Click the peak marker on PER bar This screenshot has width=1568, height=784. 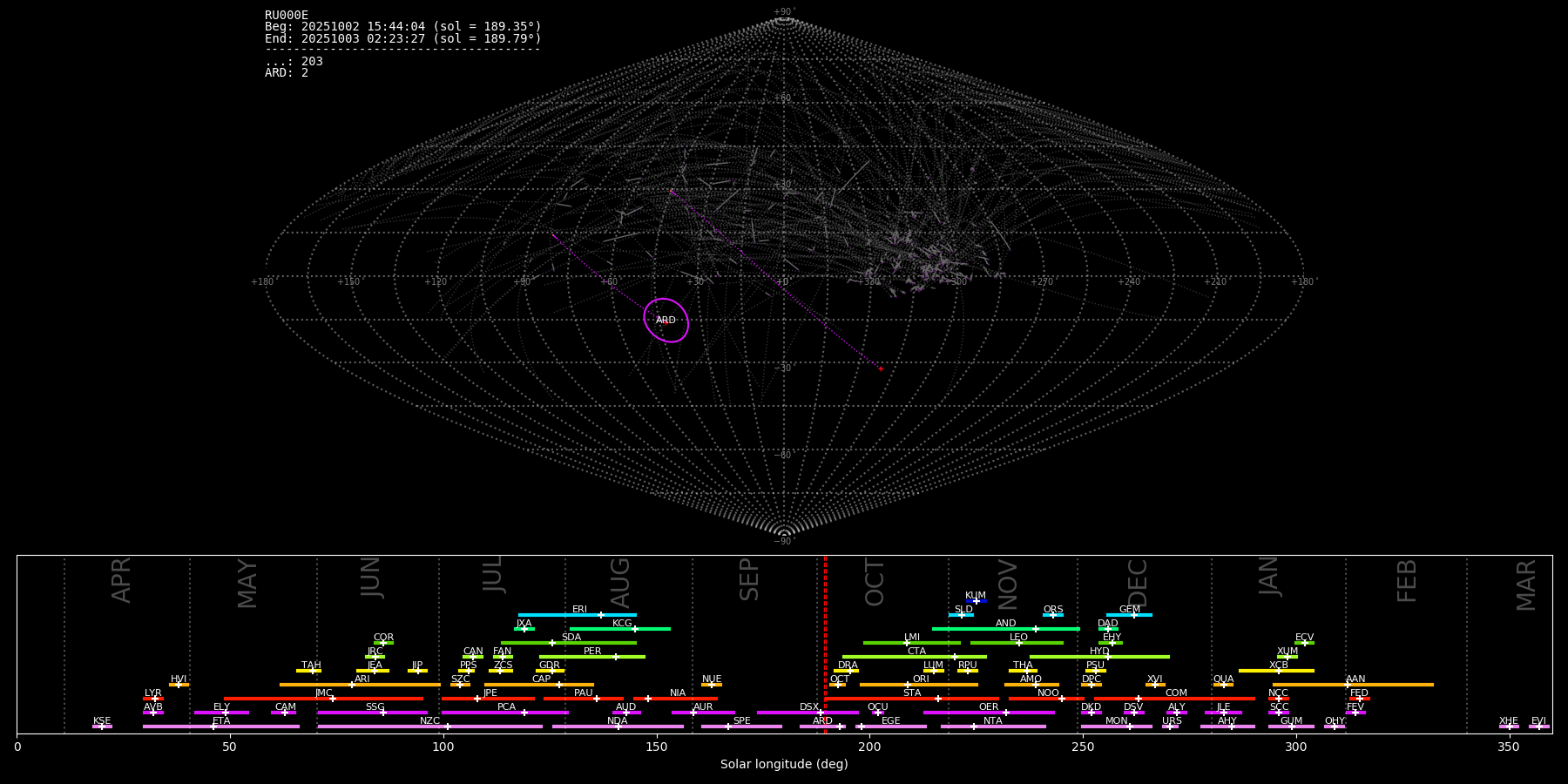tap(615, 657)
